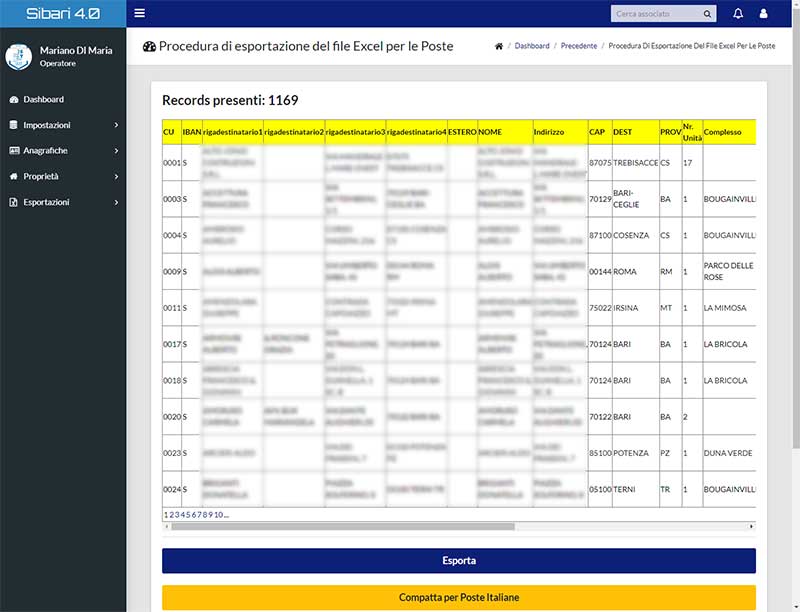Click the Complesso column header
The height and width of the screenshot is (612, 800).
click(729, 132)
